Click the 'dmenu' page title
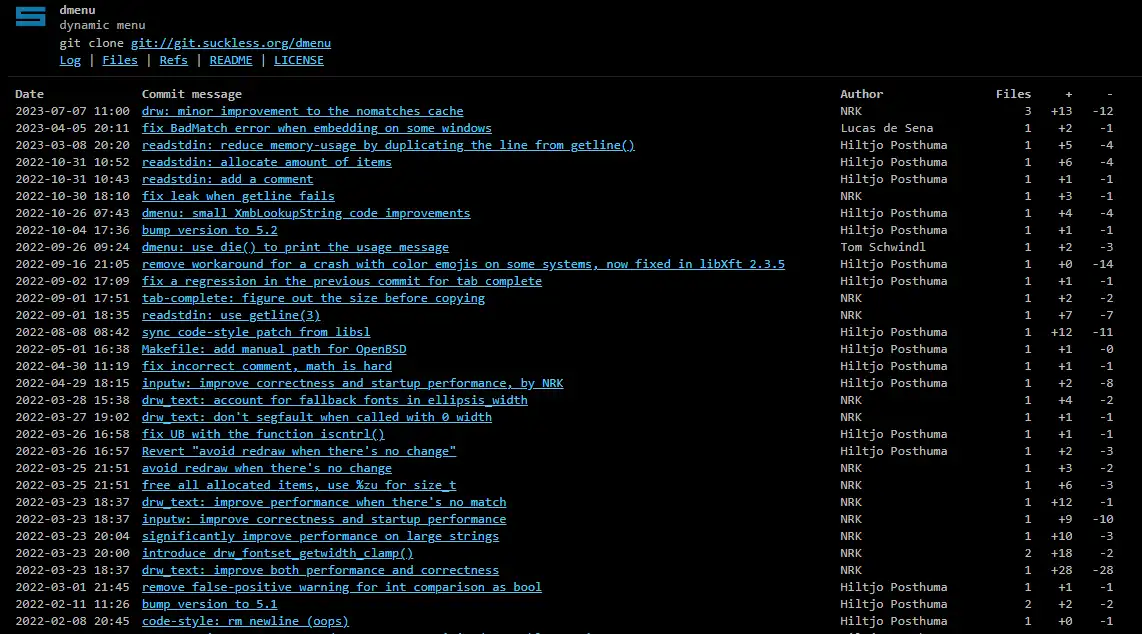Screen dimensions: 1142x634 click(77, 10)
